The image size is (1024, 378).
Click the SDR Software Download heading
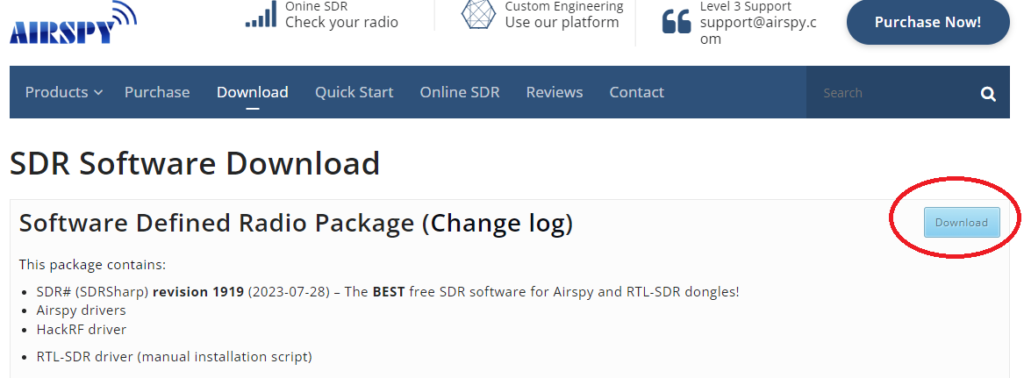point(195,163)
